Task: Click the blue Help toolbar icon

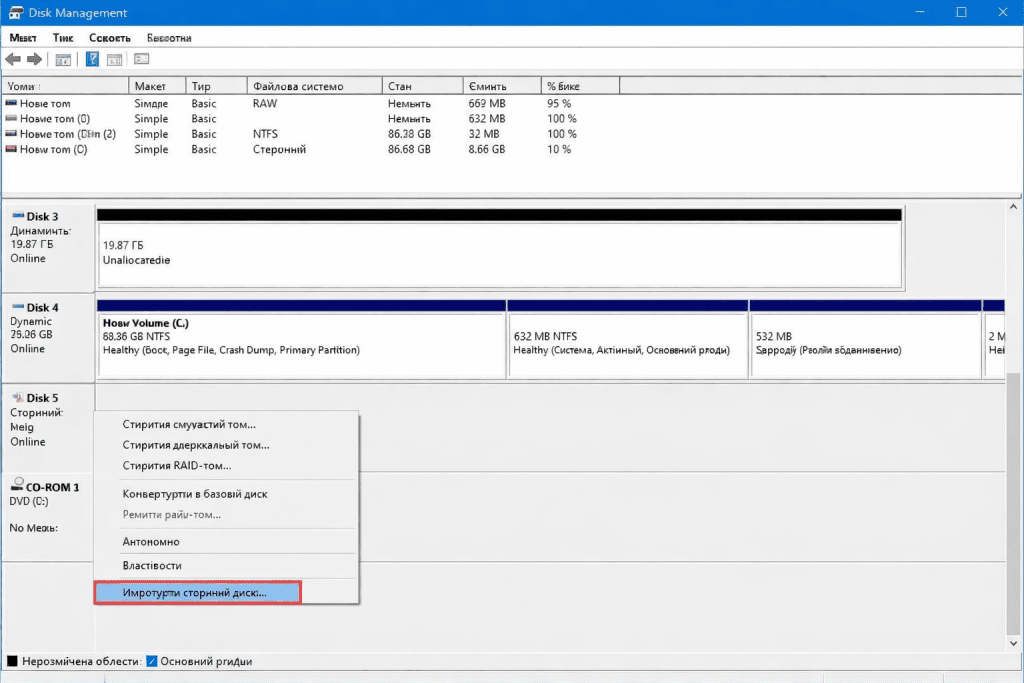Action: (x=92, y=60)
